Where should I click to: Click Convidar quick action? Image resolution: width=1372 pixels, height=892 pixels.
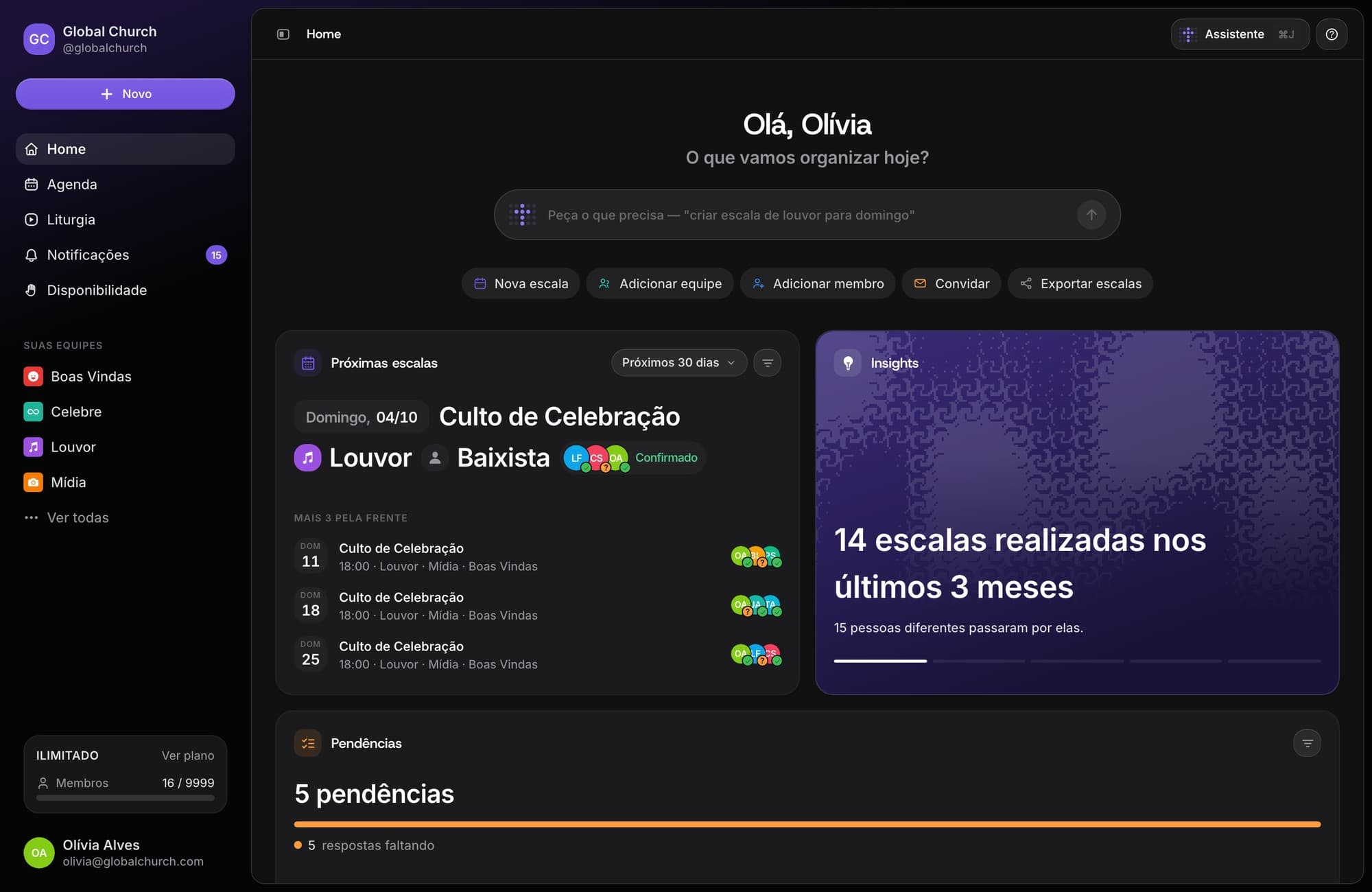pyautogui.click(x=951, y=283)
